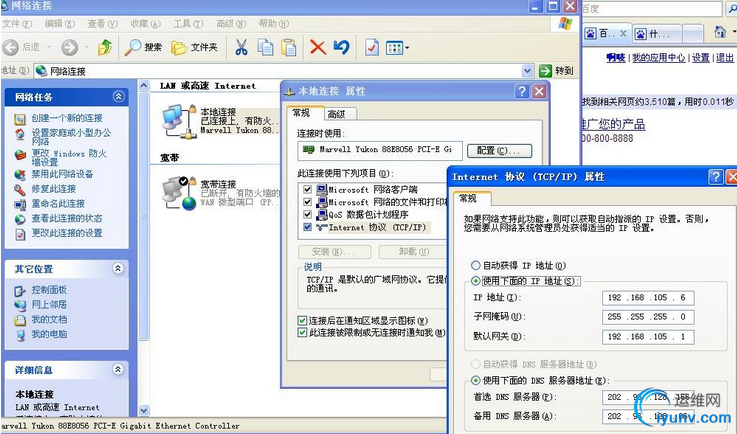This screenshot has width=737, height=434.
Task: Click the 配置(C)... button
Action: (499, 150)
